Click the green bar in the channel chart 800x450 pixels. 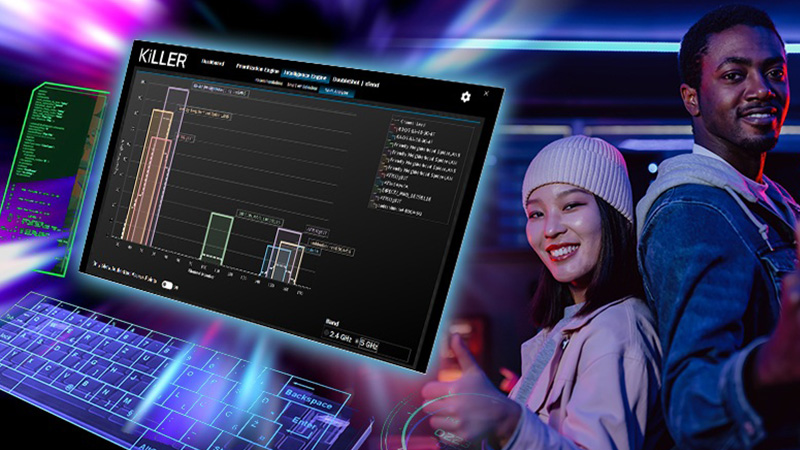(217, 238)
